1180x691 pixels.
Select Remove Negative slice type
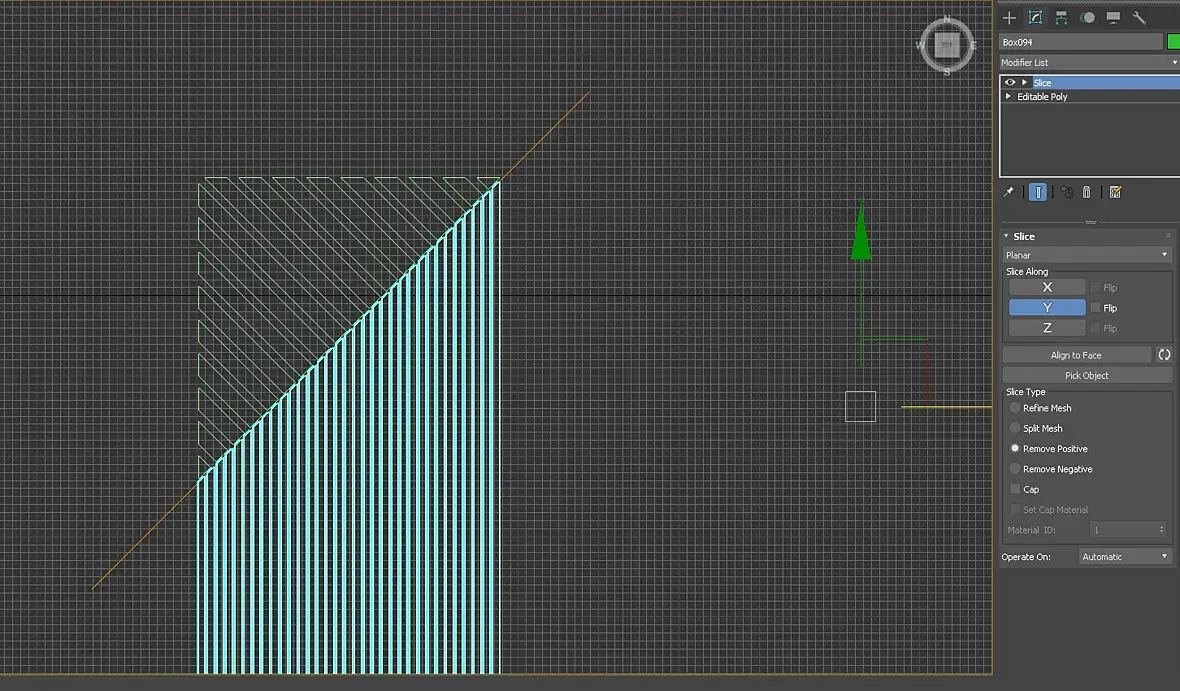[1015, 468]
